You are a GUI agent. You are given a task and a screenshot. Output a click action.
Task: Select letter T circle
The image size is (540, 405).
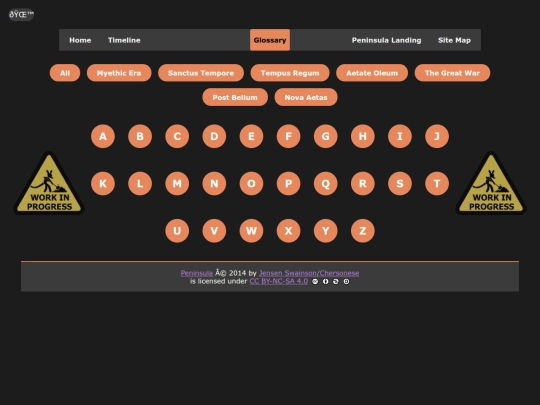(437, 184)
